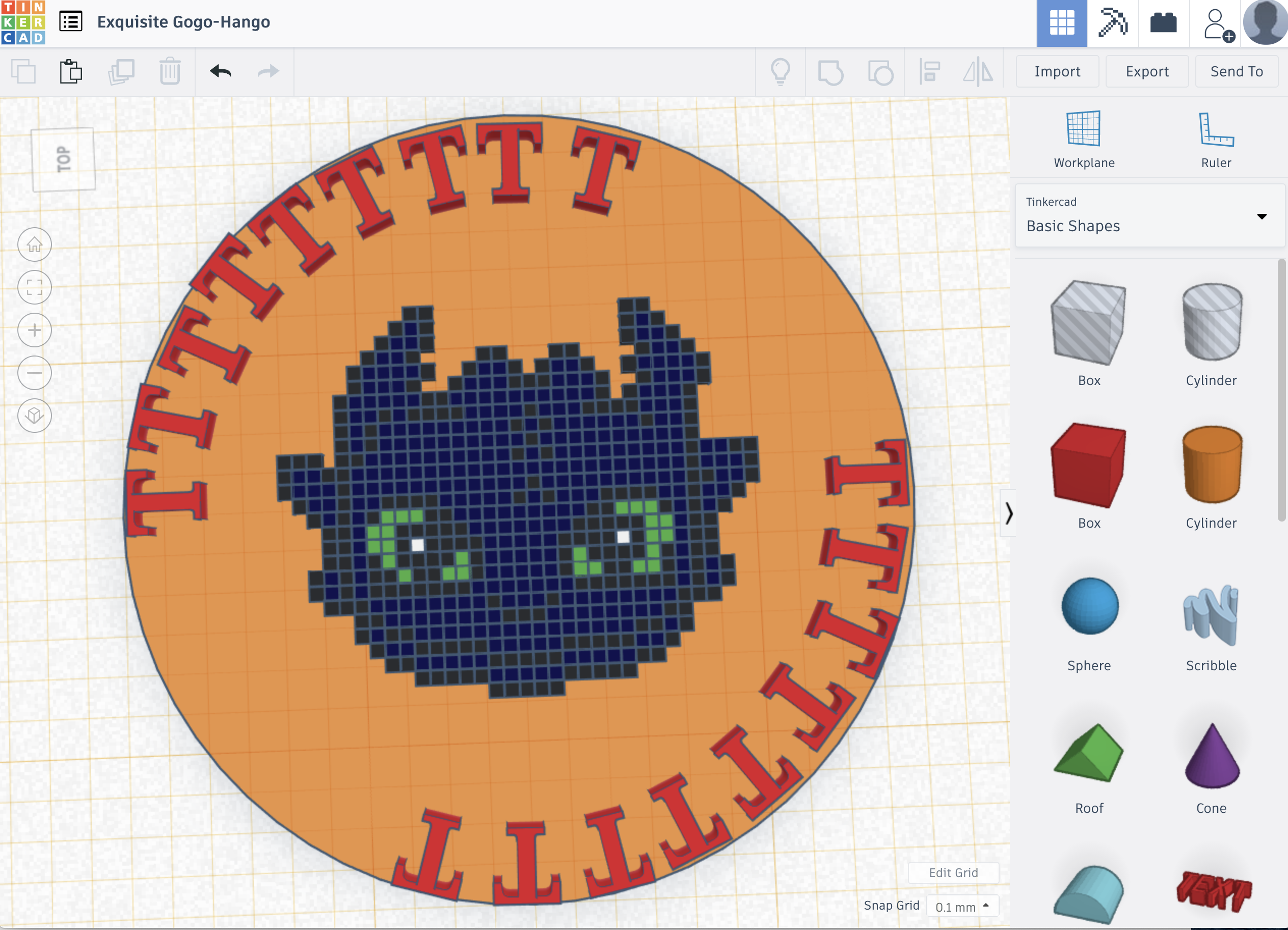Viewport: 1288px width, 930px height.
Task: Open the user profile avatar
Action: pos(1265,23)
